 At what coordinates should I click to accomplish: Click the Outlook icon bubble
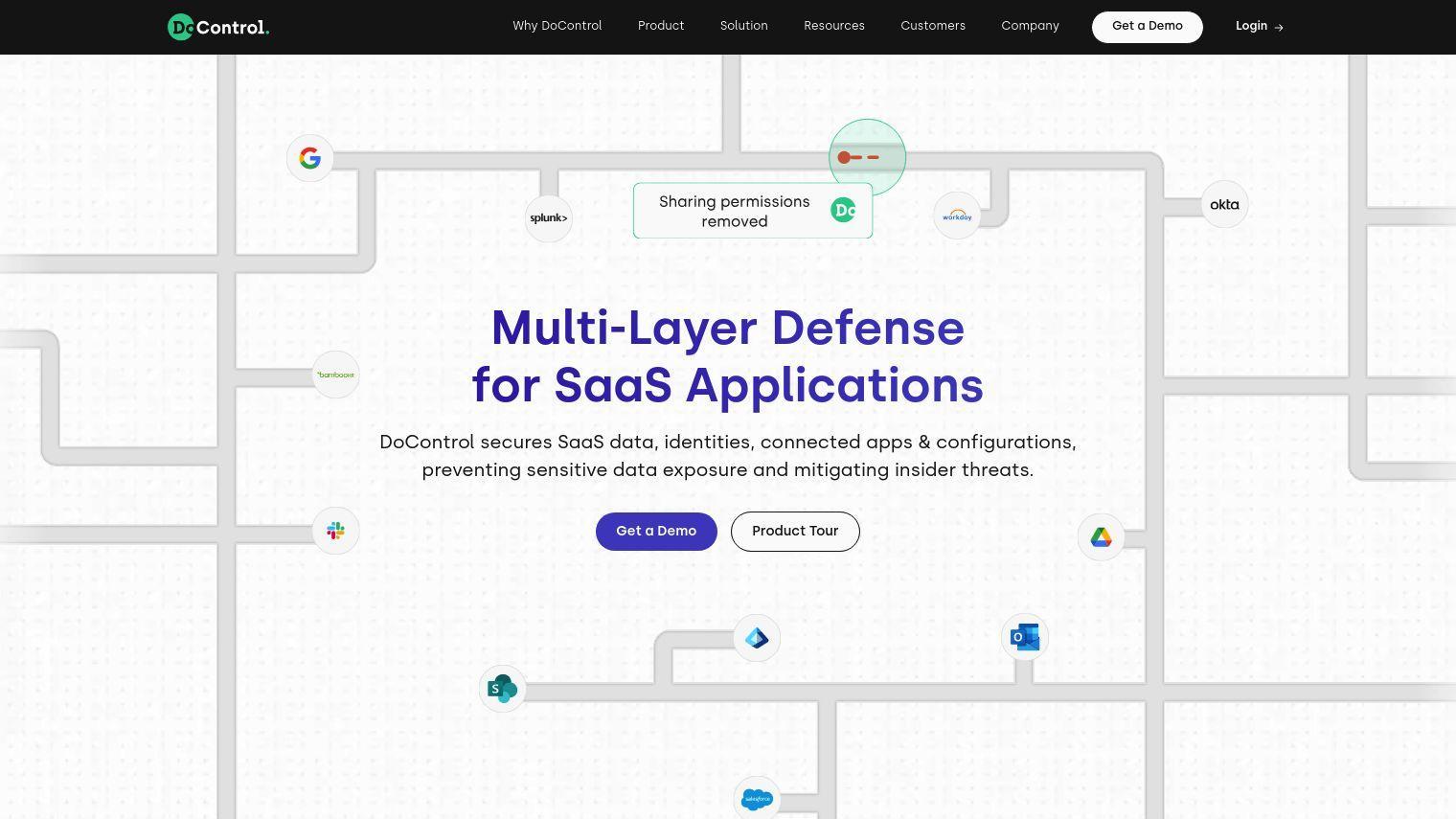(x=1025, y=637)
